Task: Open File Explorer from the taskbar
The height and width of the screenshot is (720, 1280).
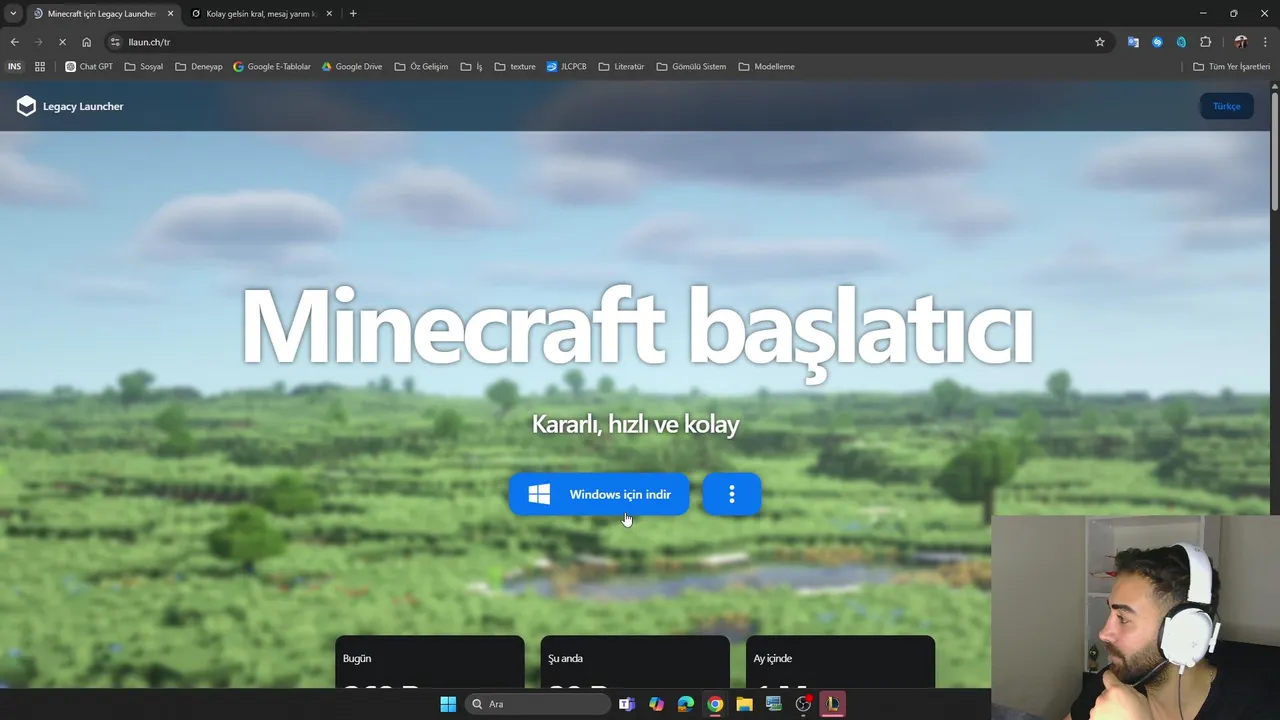Action: (744, 704)
